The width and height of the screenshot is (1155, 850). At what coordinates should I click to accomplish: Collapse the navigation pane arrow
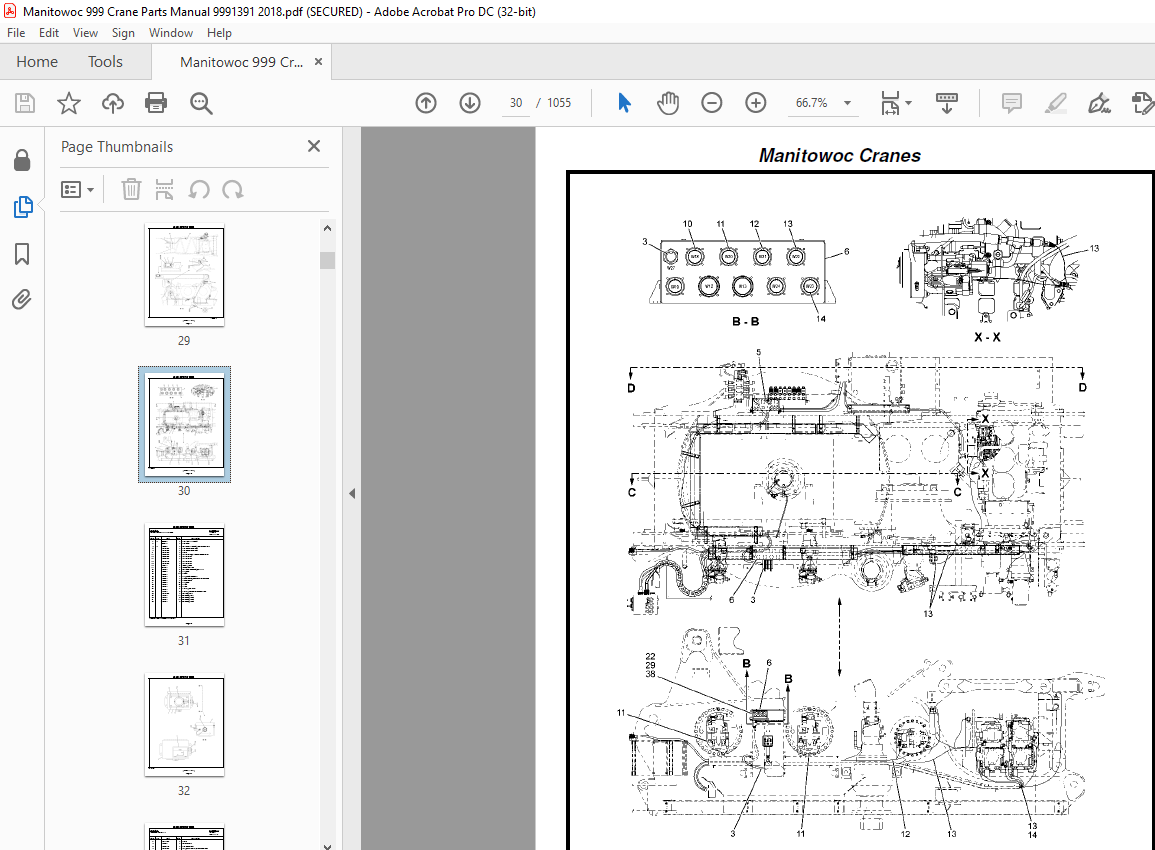click(x=352, y=494)
